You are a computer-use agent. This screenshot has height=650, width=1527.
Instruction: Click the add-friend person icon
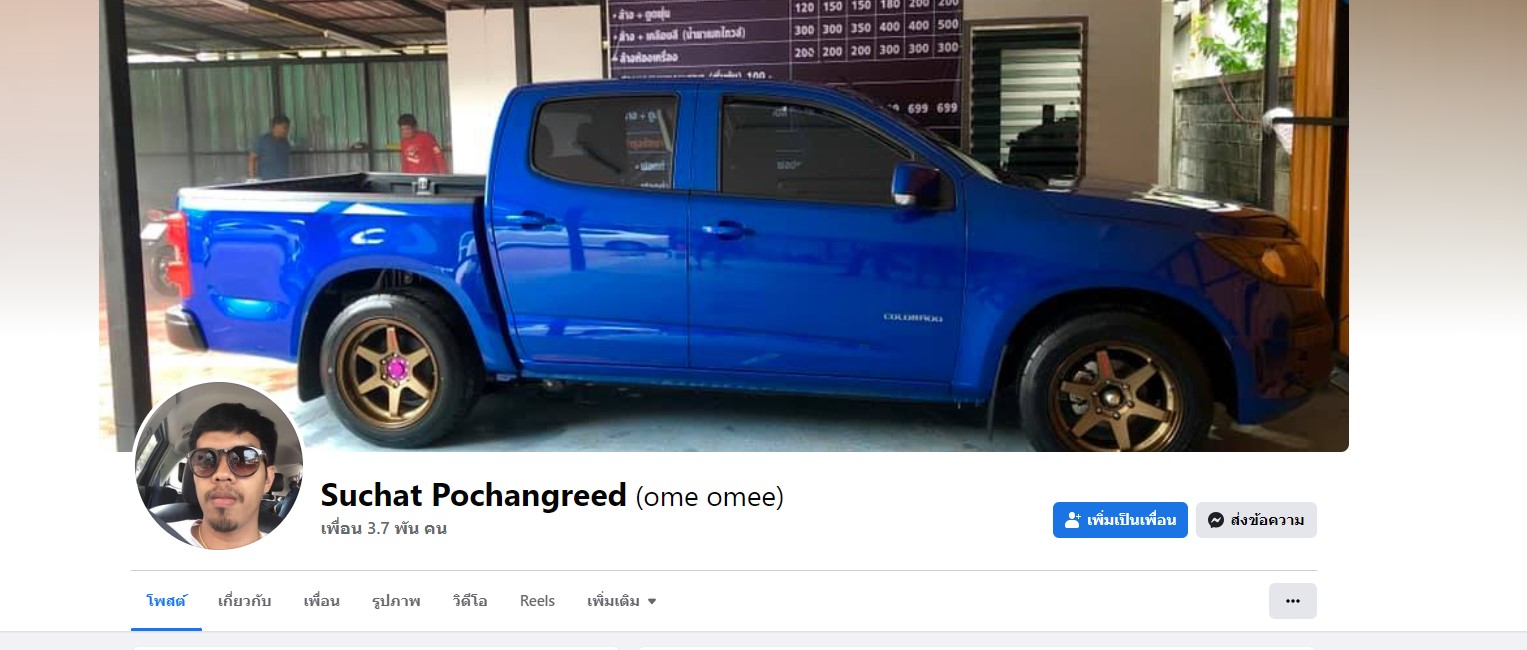click(x=1073, y=520)
